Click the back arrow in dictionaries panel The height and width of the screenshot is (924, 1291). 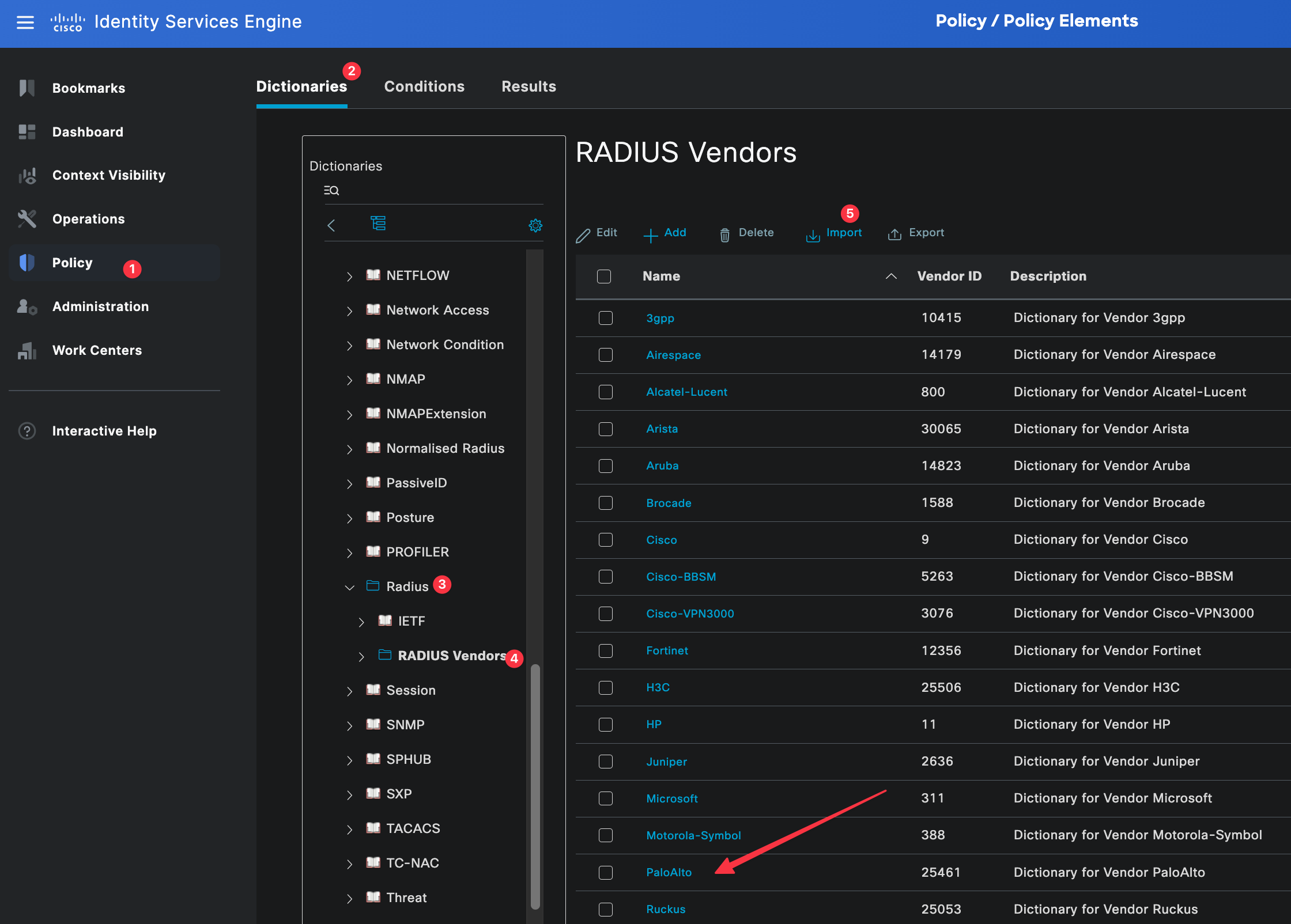click(x=331, y=225)
